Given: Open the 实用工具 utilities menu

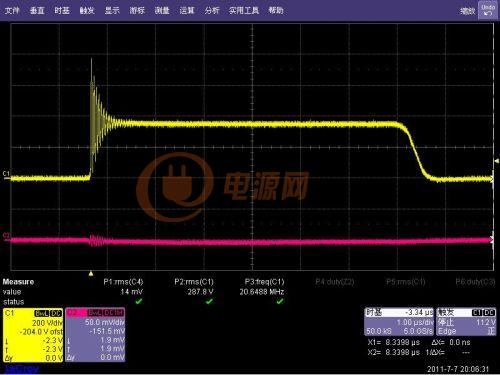Looking at the screenshot, I should click(244, 11).
